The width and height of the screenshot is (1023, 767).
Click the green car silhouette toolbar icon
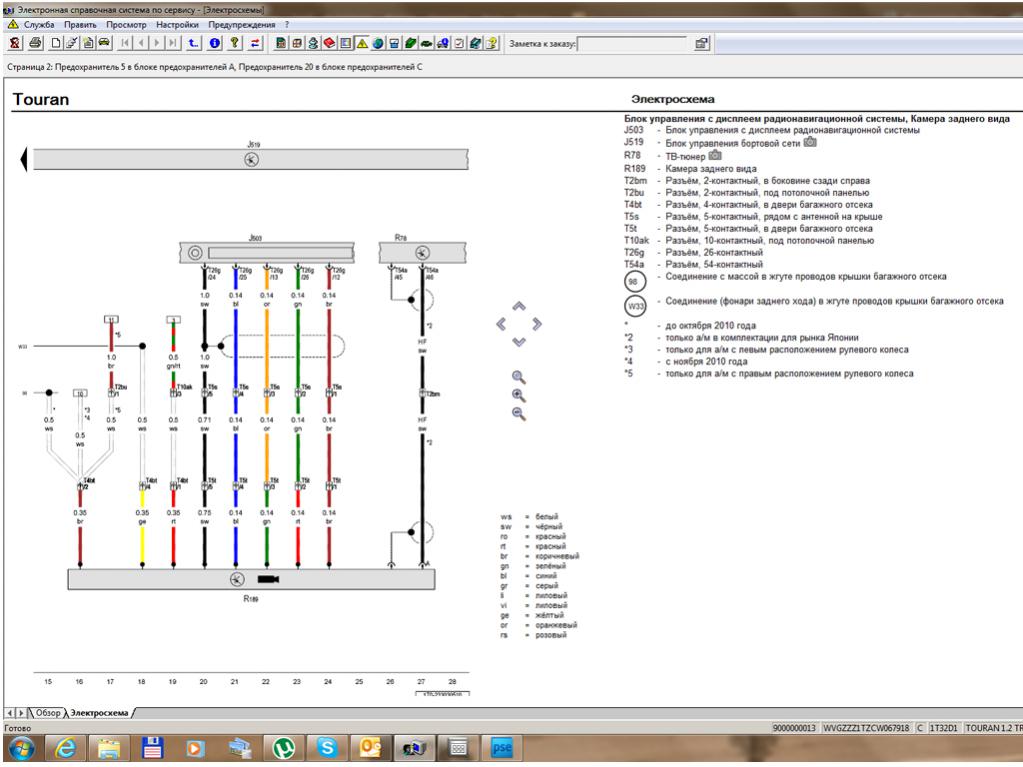[x=426, y=43]
